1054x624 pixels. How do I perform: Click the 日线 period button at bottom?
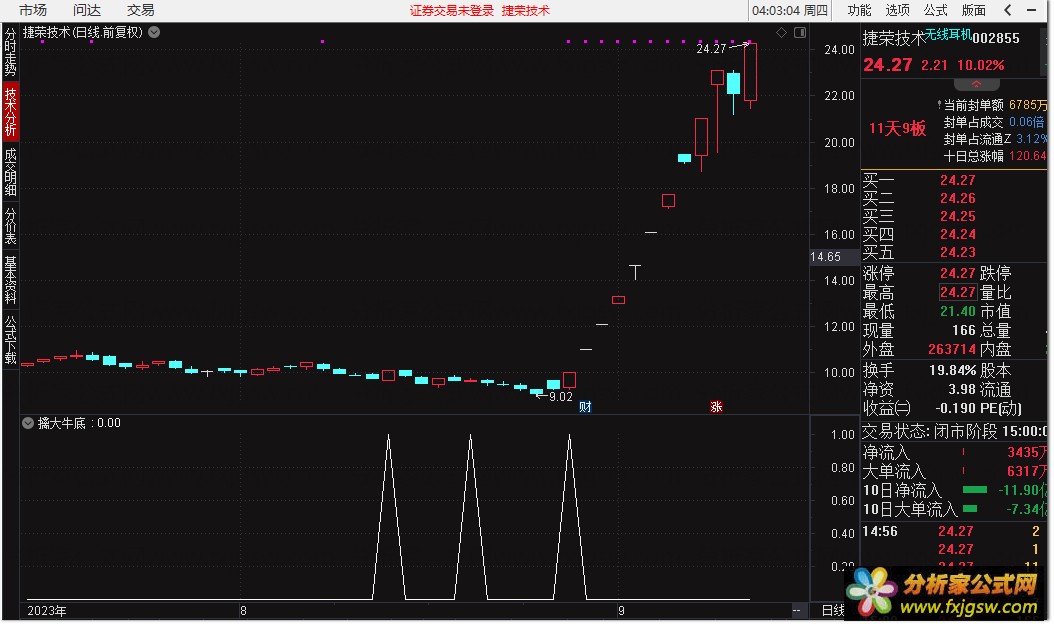tap(834, 610)
